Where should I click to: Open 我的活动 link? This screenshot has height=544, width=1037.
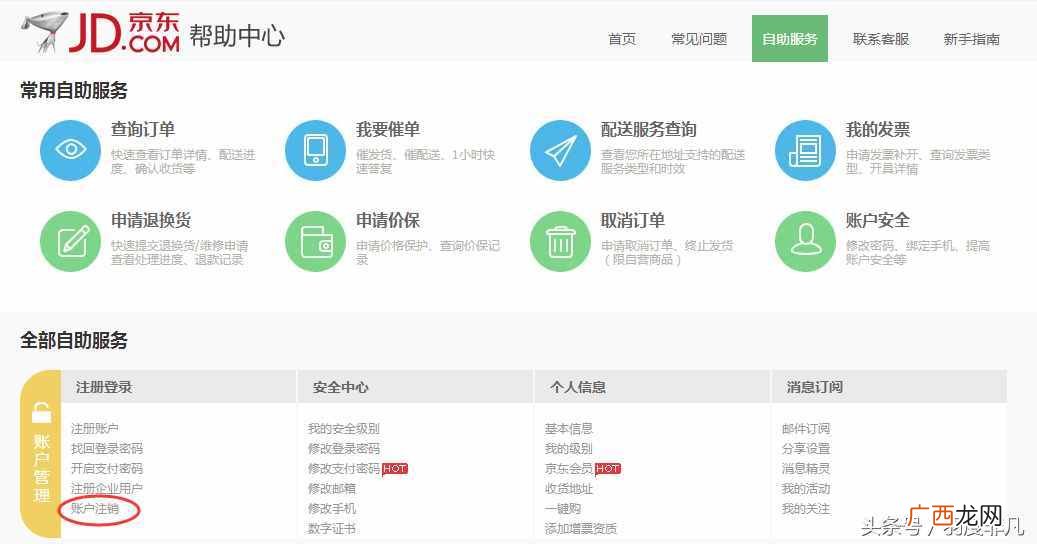(x=806, y=488)
